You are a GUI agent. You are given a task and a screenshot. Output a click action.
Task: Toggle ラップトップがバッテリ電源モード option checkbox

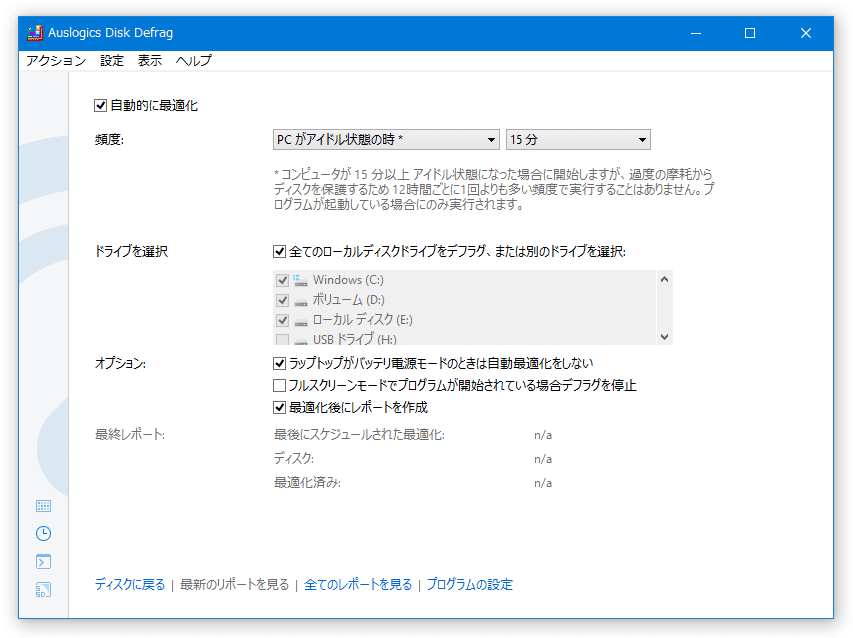point(279,363)
